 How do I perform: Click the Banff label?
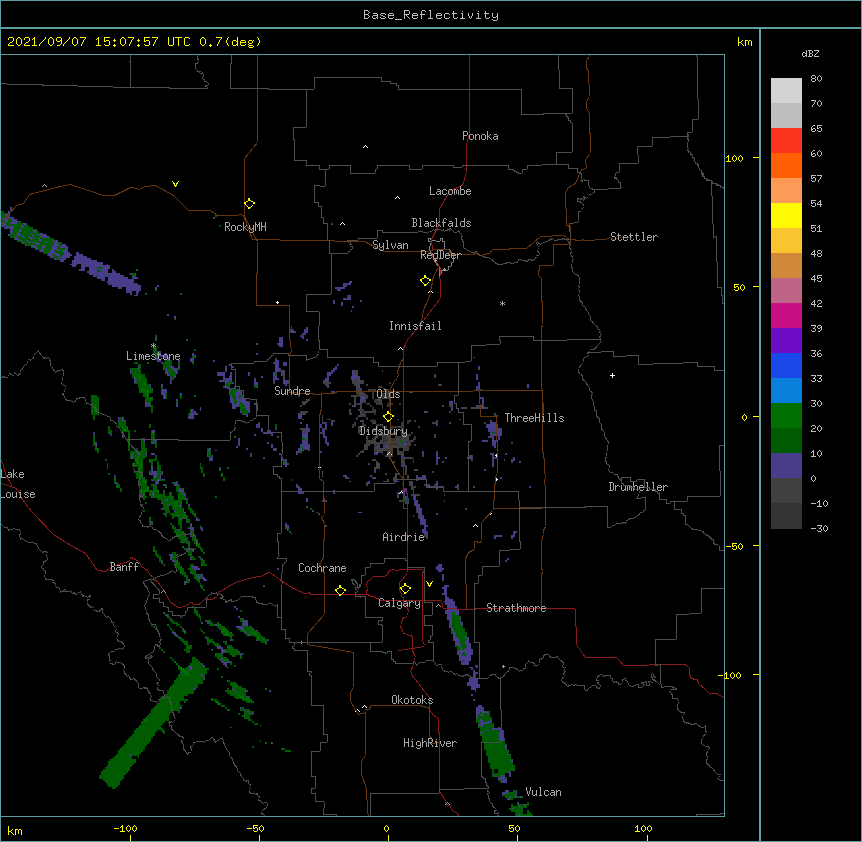(124, 567)
